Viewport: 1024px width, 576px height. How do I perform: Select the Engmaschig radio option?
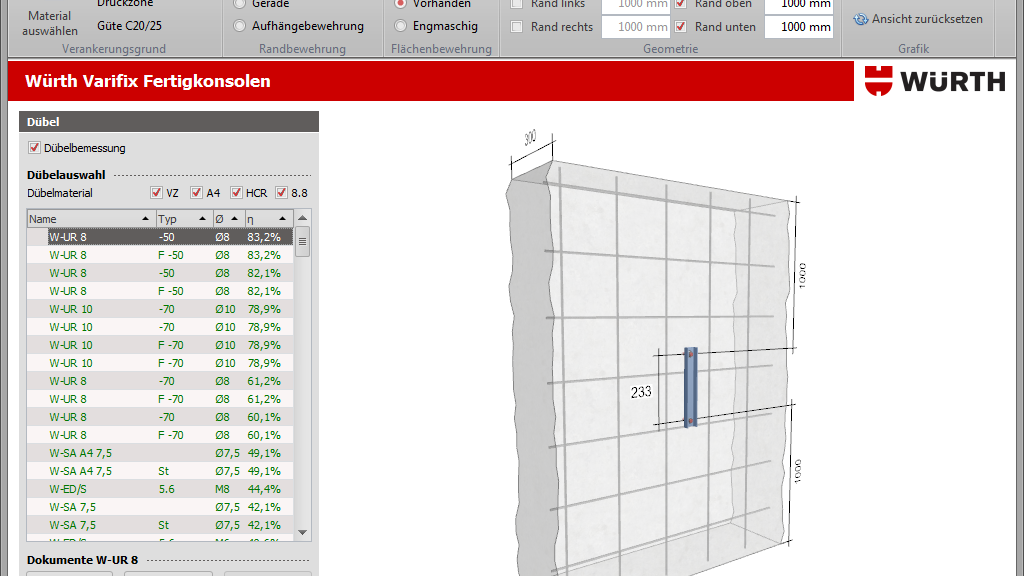pyautogui.click(x=400, y=26)
